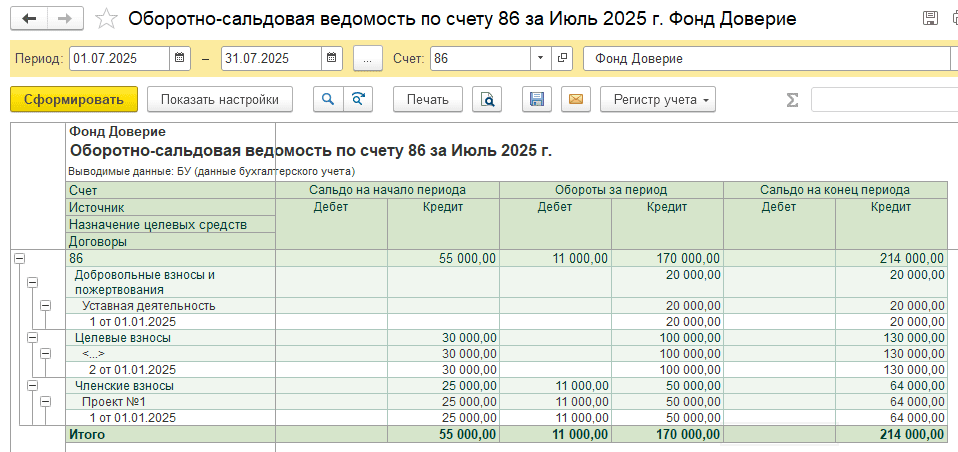Click the back navigation arrow

point(29,19)
